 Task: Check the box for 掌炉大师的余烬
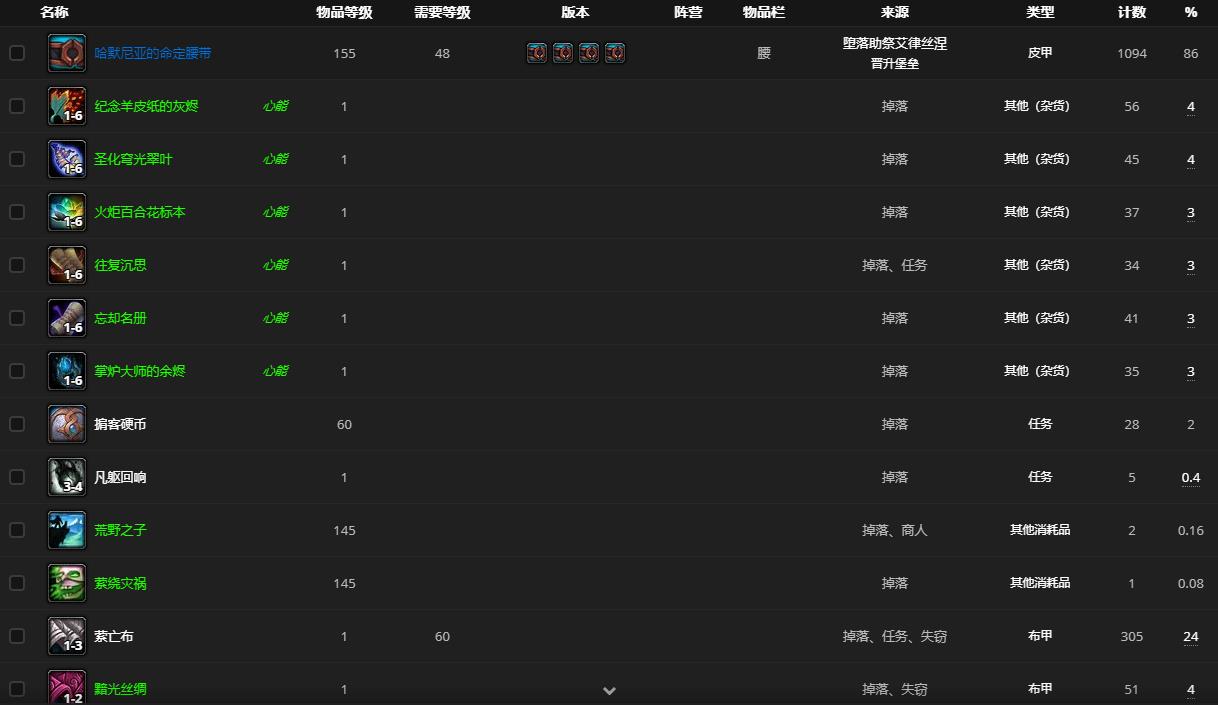(17, 371)
